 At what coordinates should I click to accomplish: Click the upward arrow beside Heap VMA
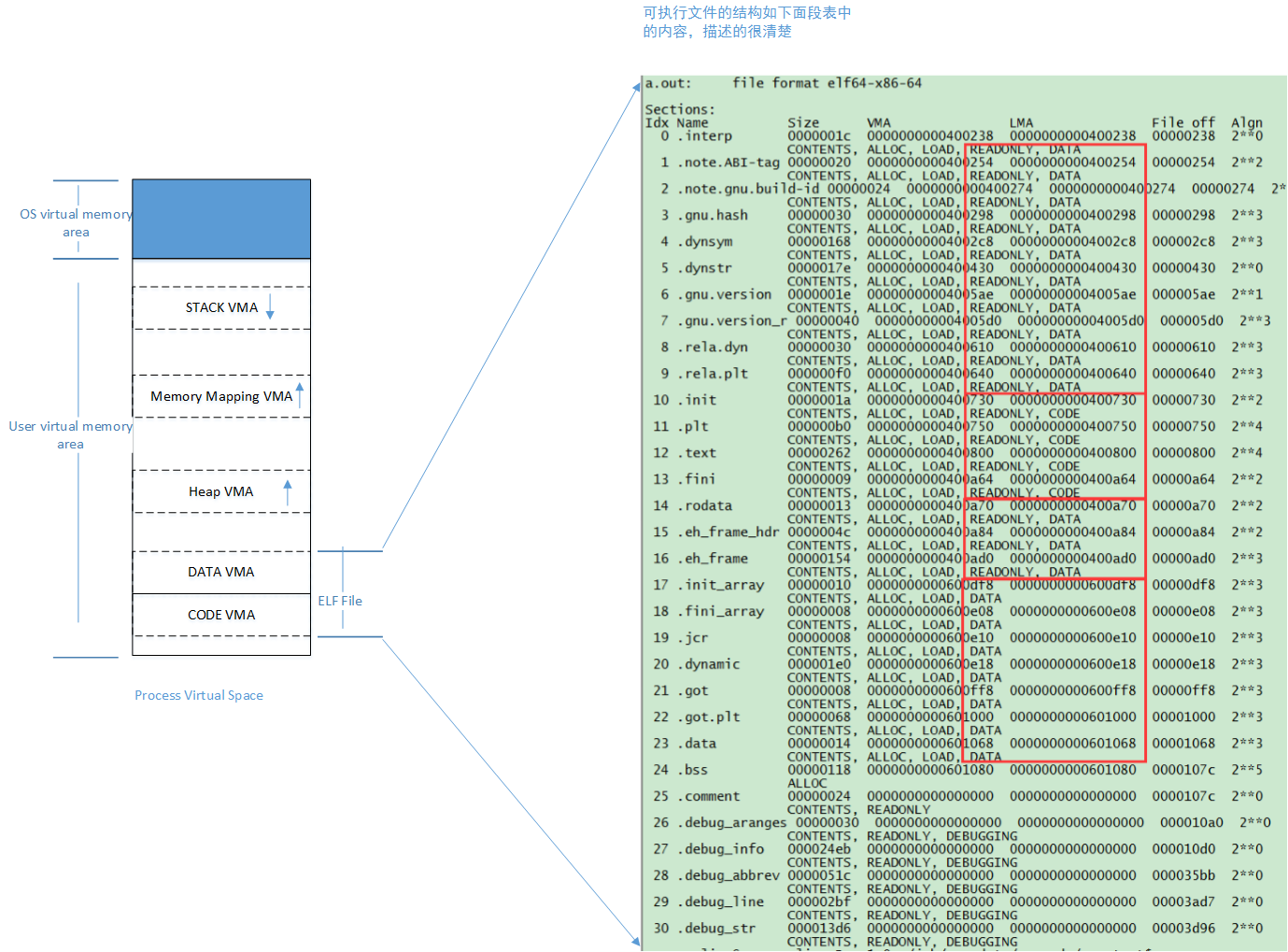pos(288,492)
